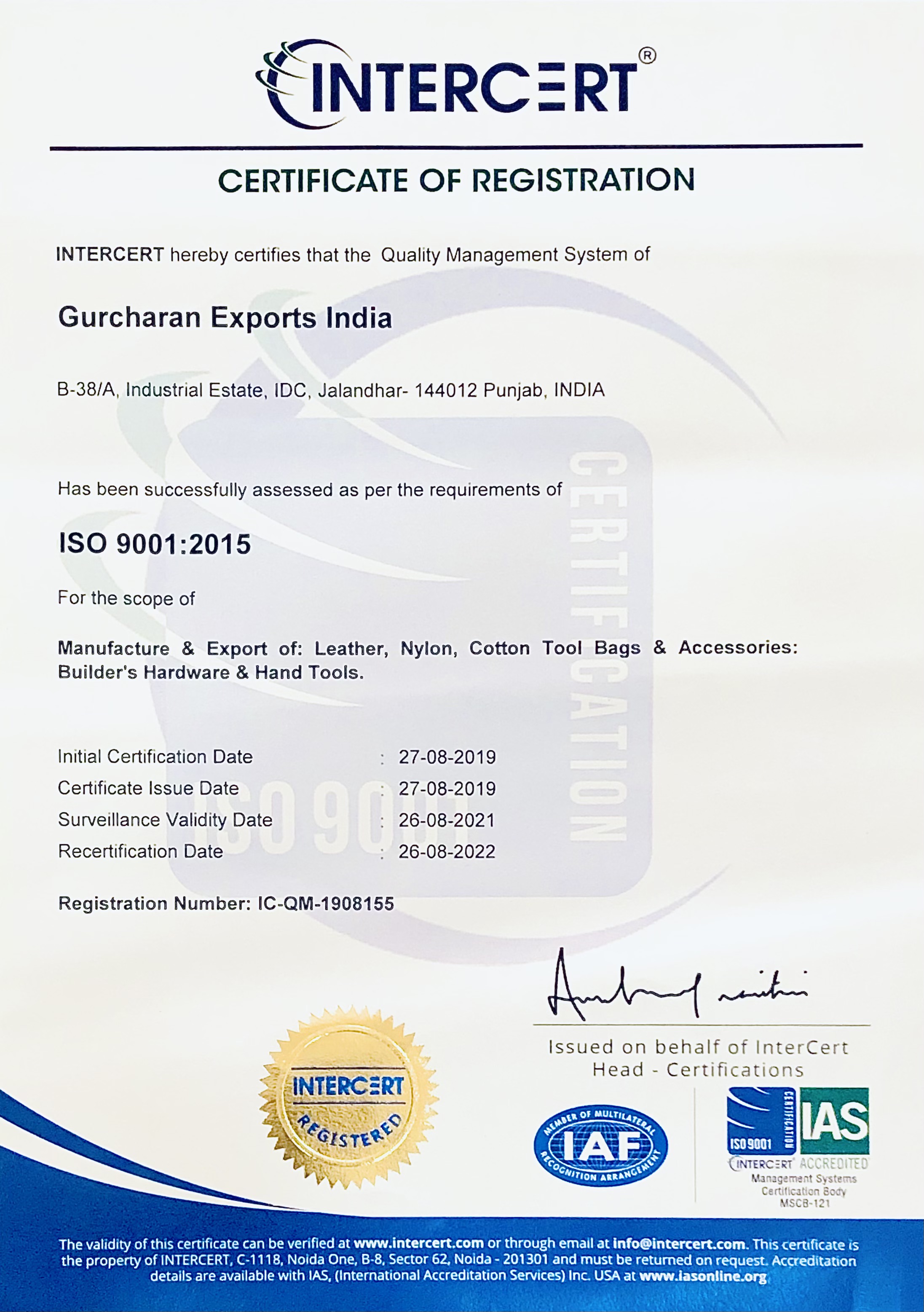Open the www.intercert.com link in footer

pyautogui.click(x=418, y=1243)
